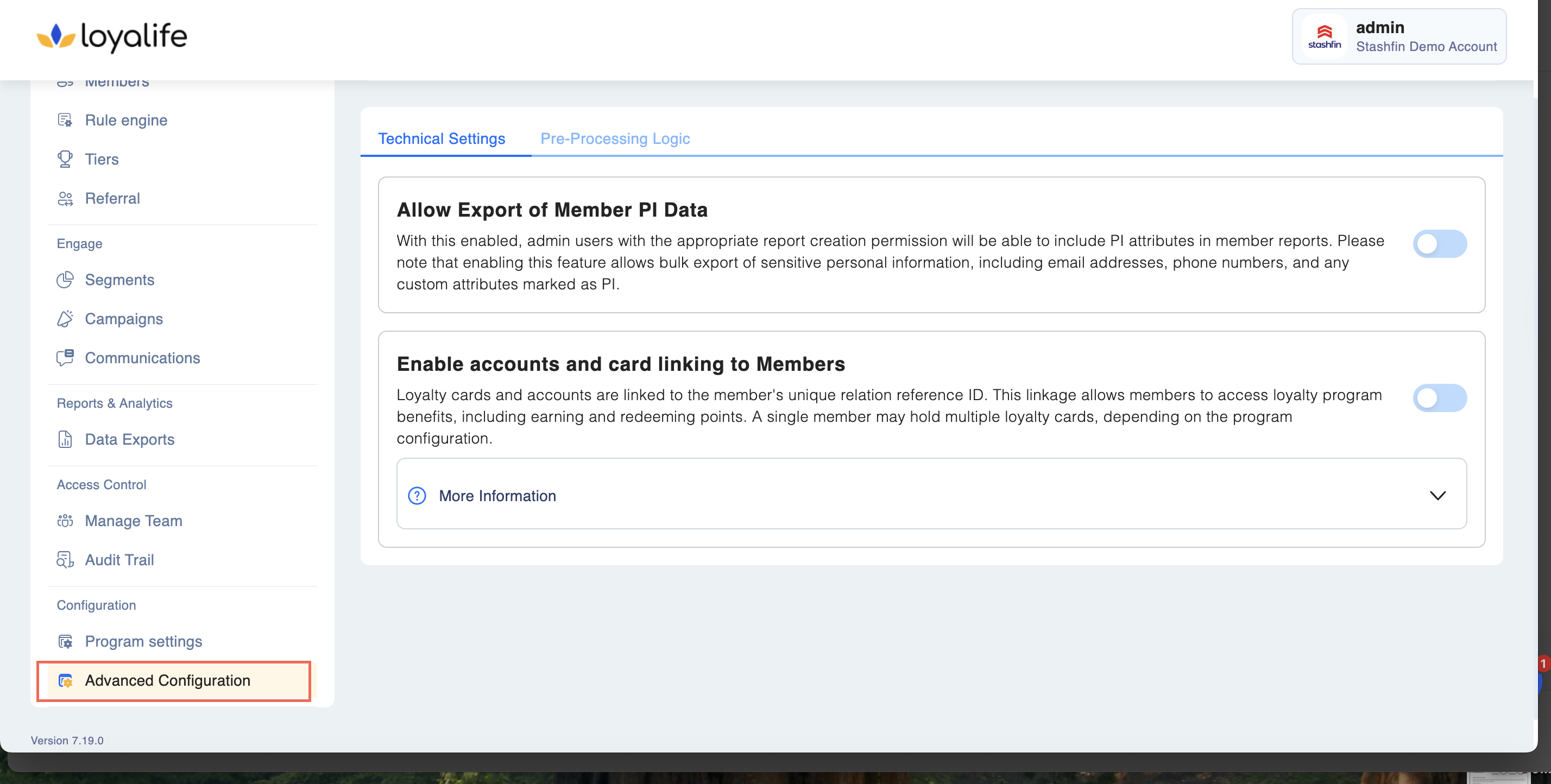Click the loyalife logo
1551x784 pixels.
pos(112,36)
